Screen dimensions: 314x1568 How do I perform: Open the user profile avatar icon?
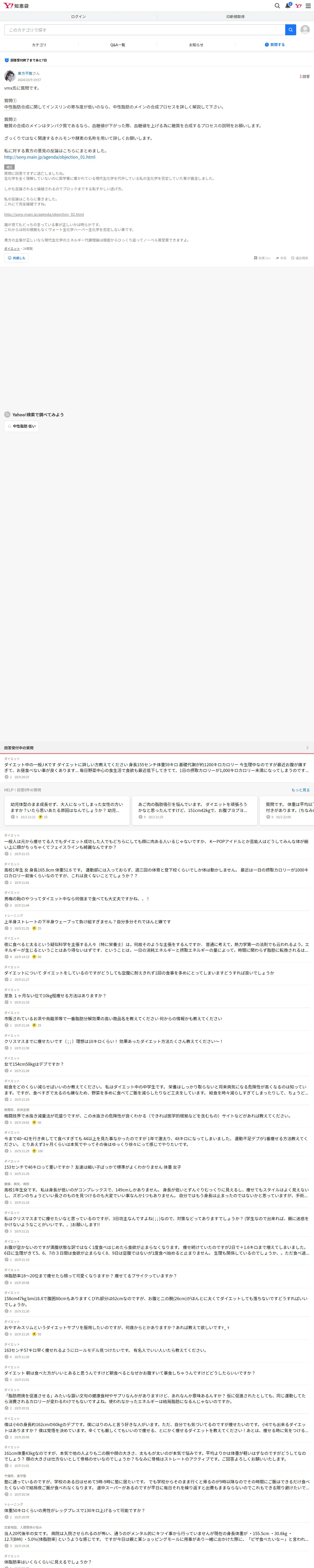305,30
